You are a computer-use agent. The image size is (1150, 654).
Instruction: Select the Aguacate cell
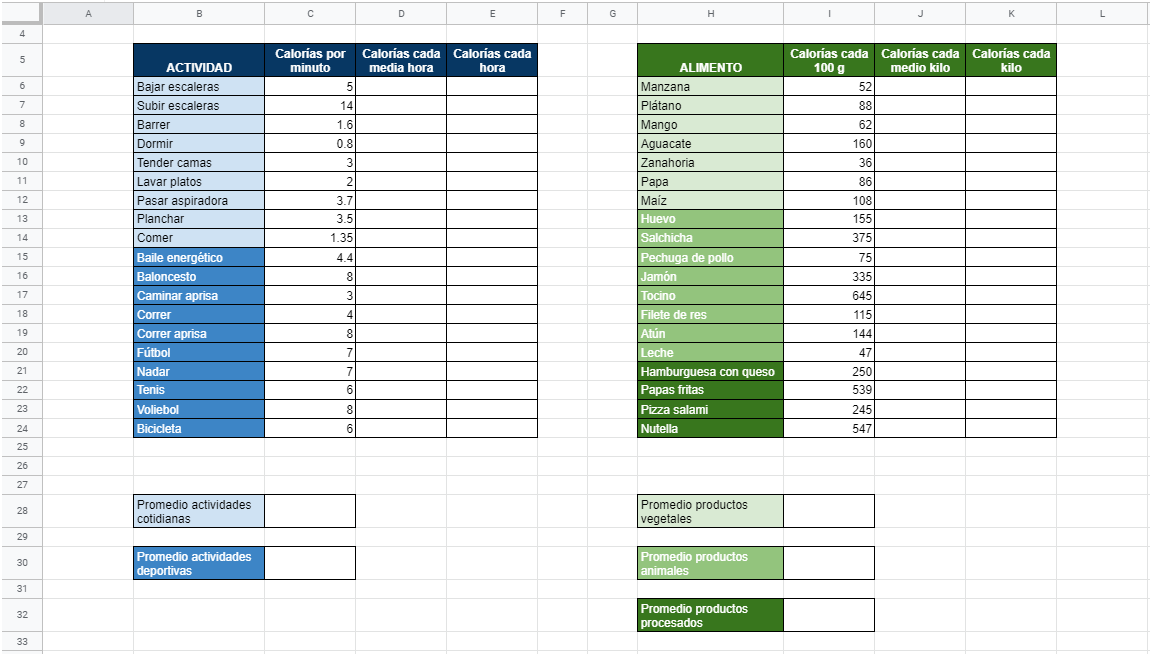[711, 144]
